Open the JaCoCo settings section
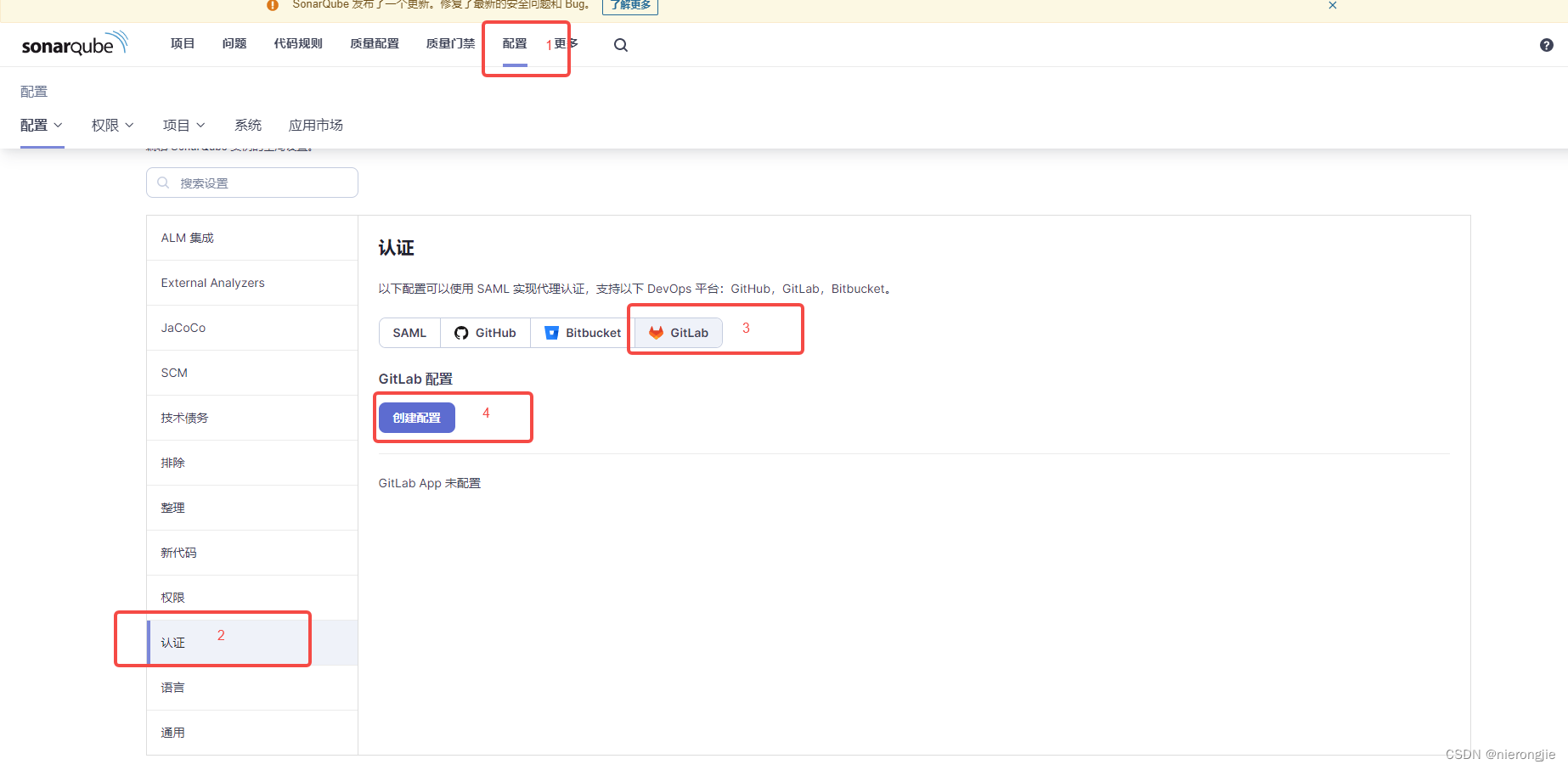The width and height of the screenshot is (1568, 770). [183, 327]
